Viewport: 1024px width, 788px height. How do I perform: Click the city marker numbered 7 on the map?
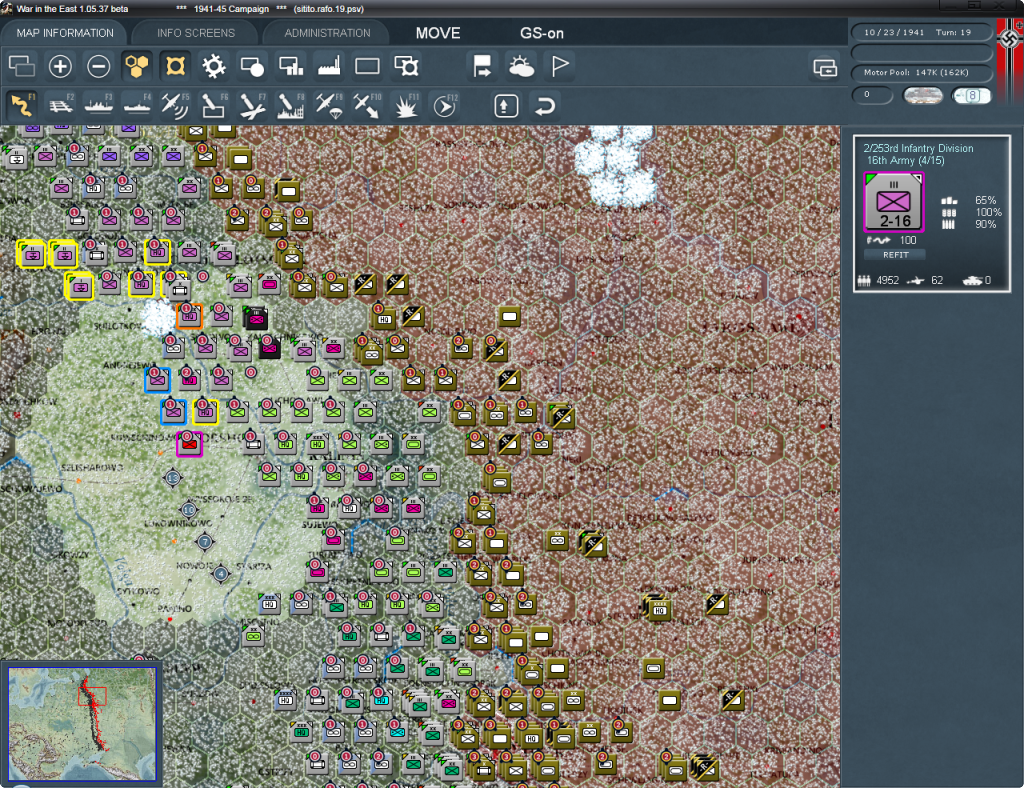point(204,541)
